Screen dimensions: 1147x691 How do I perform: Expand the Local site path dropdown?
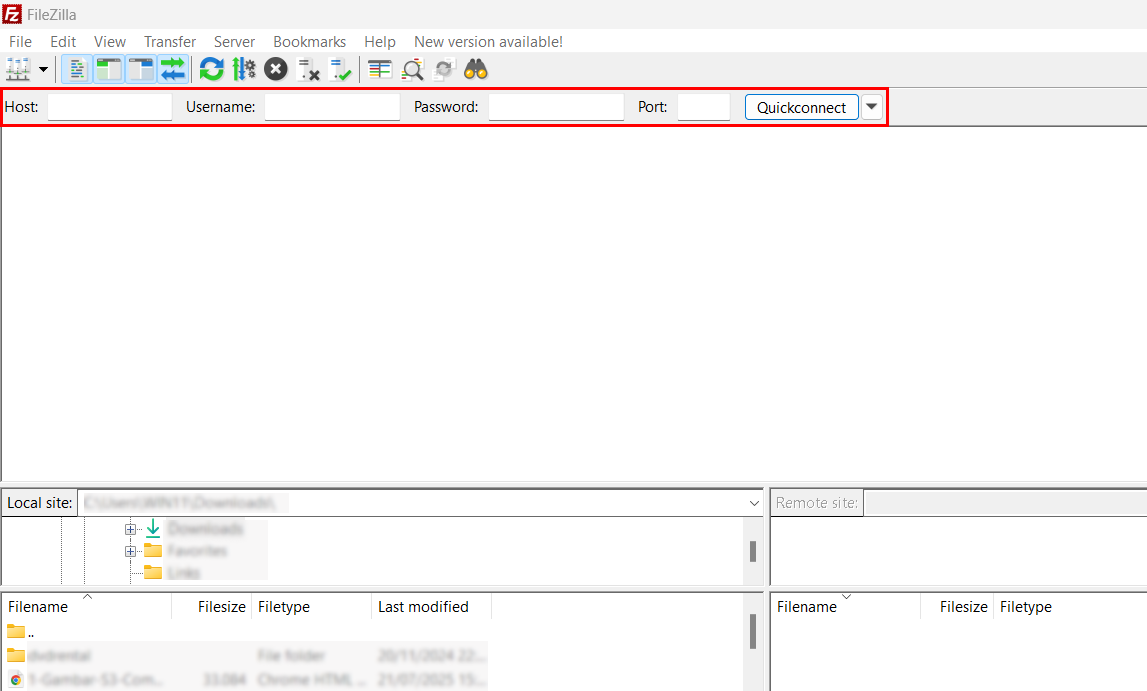point(754,503)
